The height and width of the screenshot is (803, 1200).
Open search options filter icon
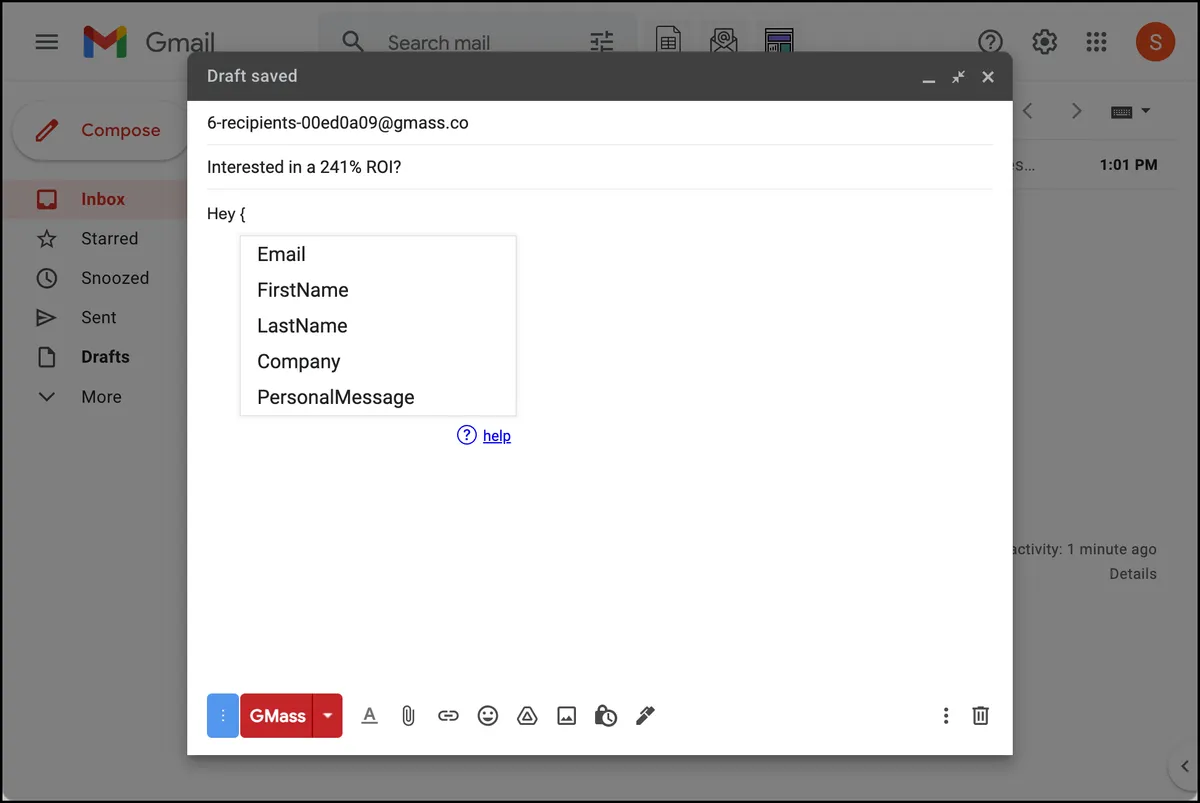(601, 42)
